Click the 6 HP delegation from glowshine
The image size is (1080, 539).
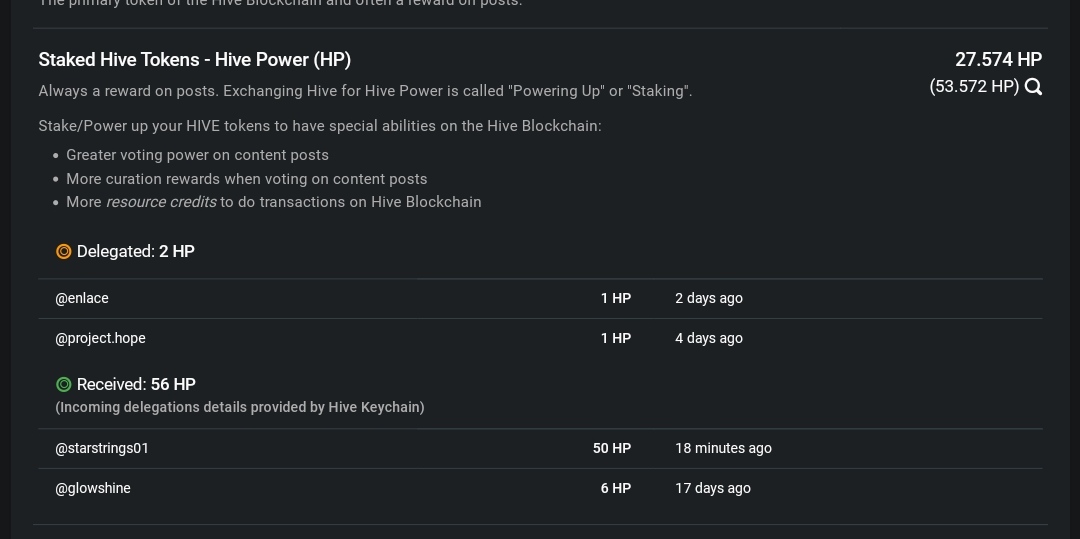[616, 488]
